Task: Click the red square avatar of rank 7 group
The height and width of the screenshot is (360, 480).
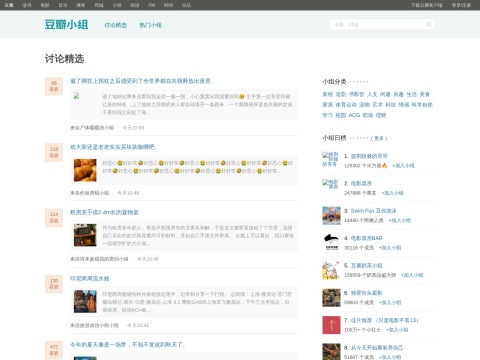Action: [x=331, y=325]
